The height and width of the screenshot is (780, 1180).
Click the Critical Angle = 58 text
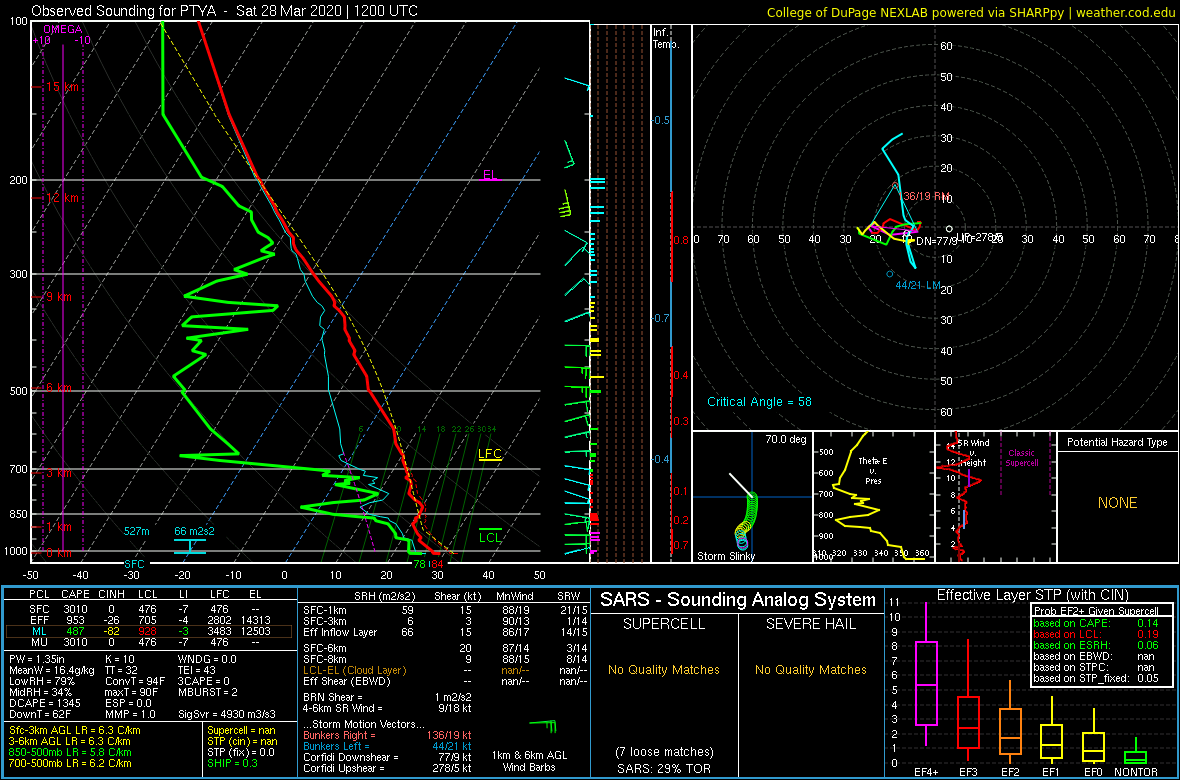click(x=759, y=401)
